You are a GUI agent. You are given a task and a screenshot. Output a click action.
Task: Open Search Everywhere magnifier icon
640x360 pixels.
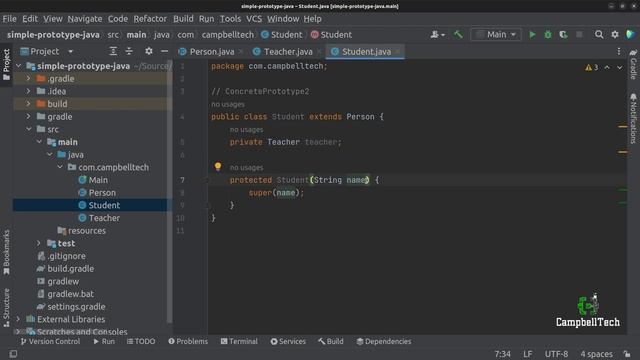(599, 35)
